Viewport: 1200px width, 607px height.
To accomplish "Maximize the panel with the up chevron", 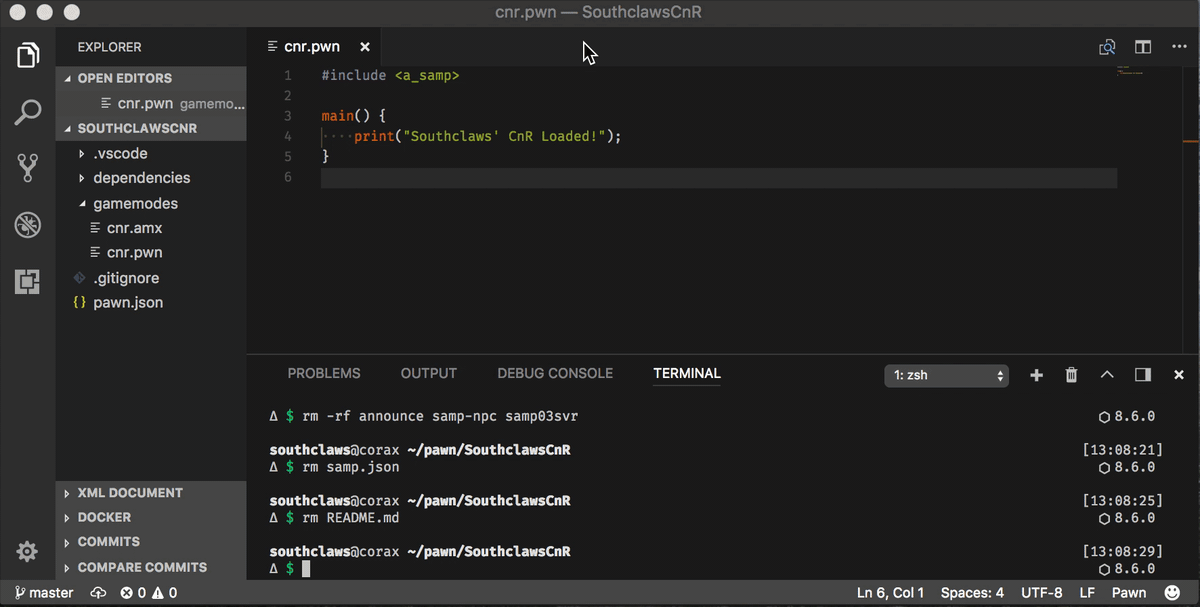I will pos(1107,375).
